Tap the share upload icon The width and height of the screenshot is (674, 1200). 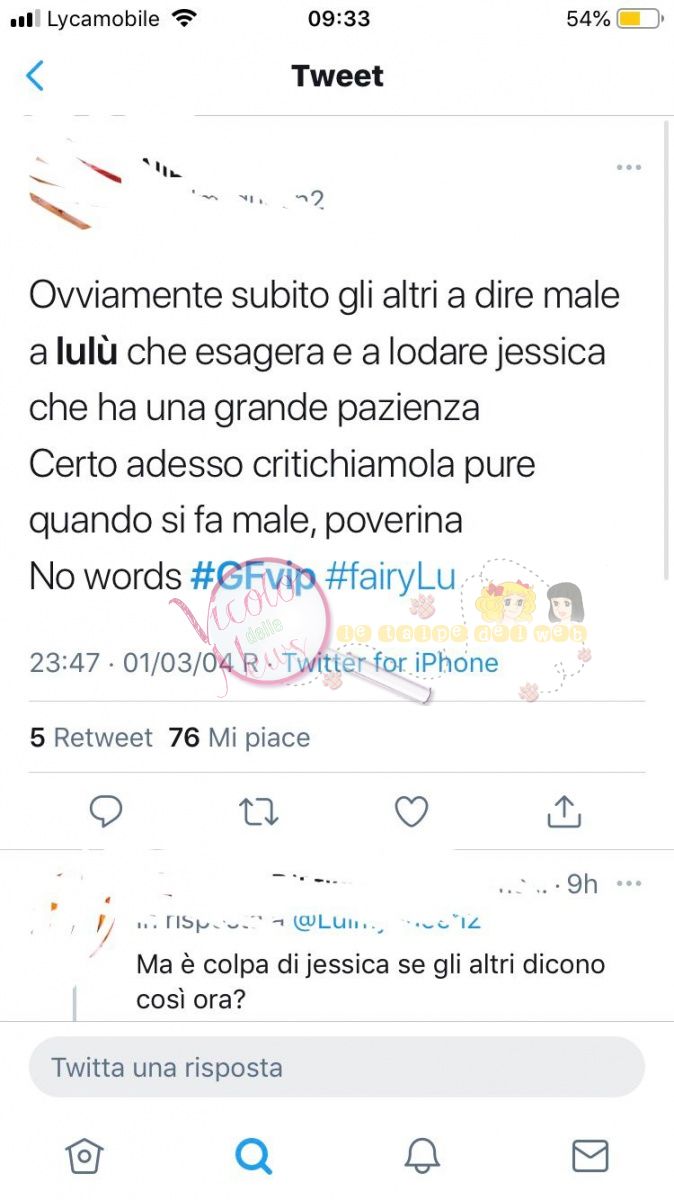(x=564, y=811)
